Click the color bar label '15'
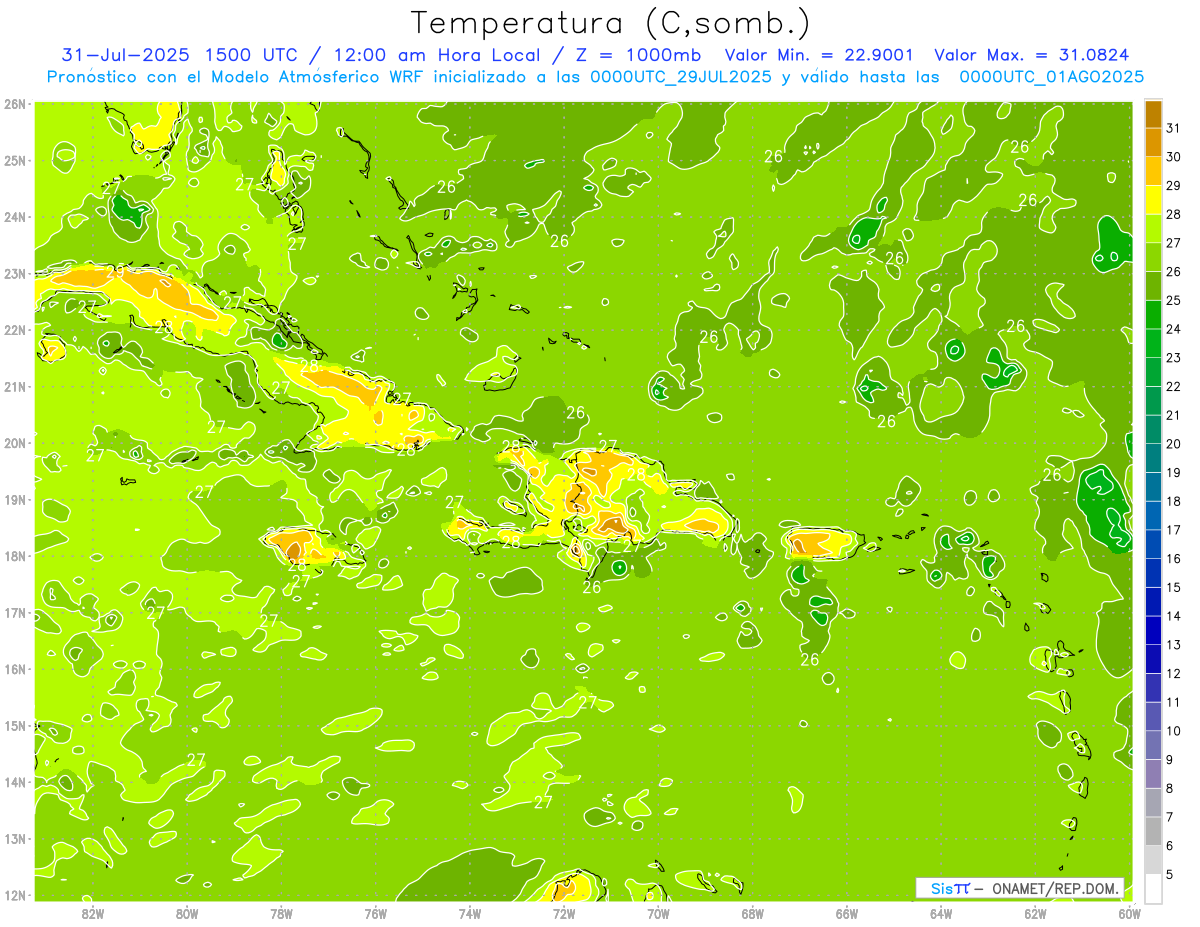 pyautogui.click(x=1173, y=588)
